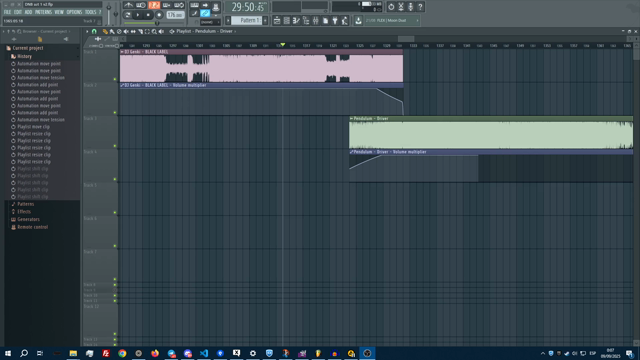Click the audio editor scissors icon
Screen dimensions: 640x360
coord(401,7)
